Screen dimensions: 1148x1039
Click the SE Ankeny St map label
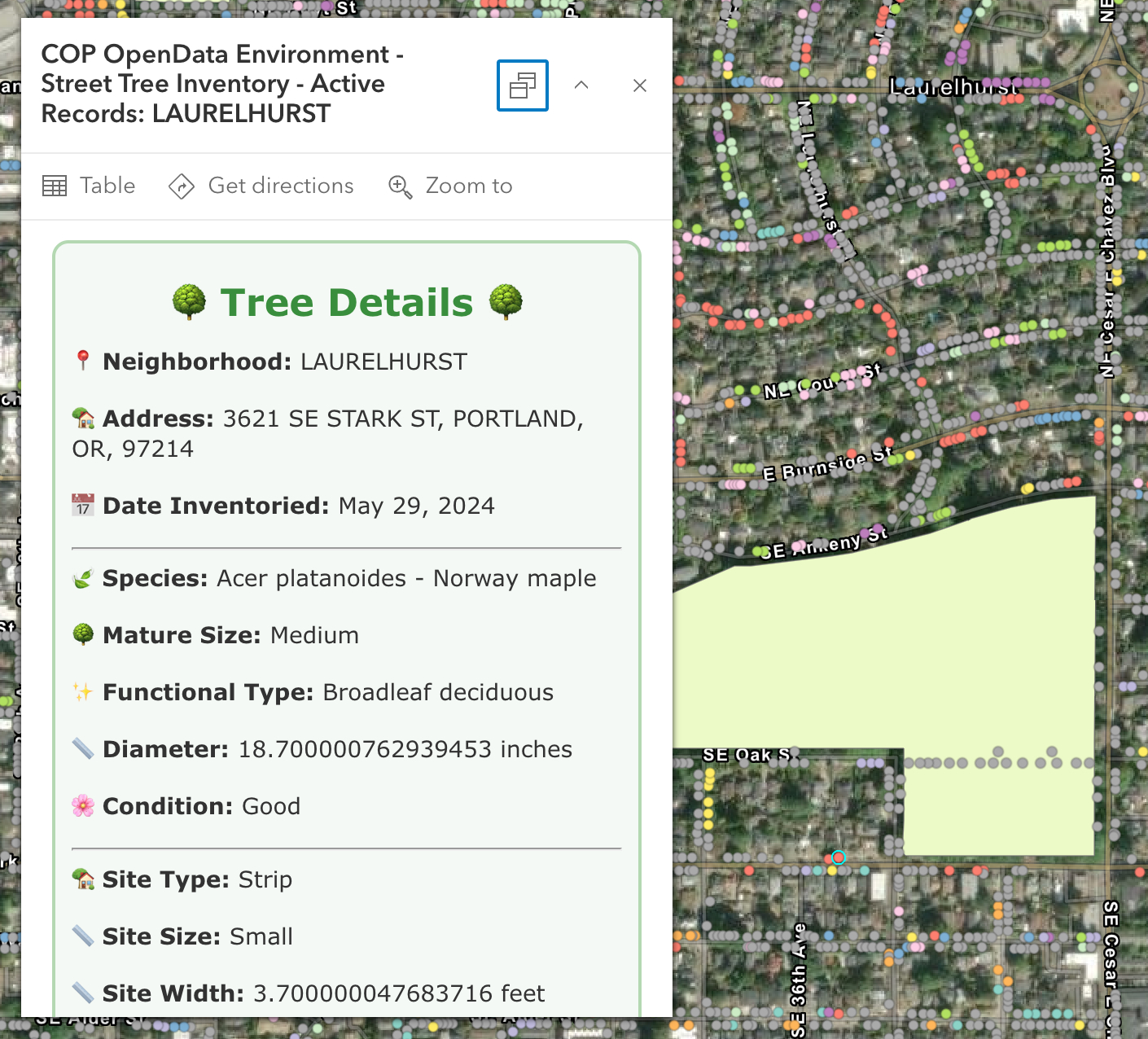coord(824,544)
